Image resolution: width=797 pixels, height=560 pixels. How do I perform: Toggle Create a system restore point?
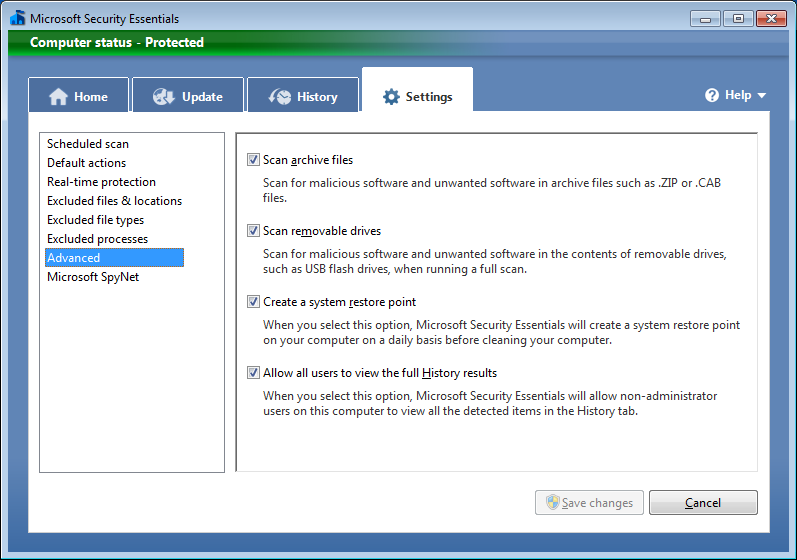point(253,302)
